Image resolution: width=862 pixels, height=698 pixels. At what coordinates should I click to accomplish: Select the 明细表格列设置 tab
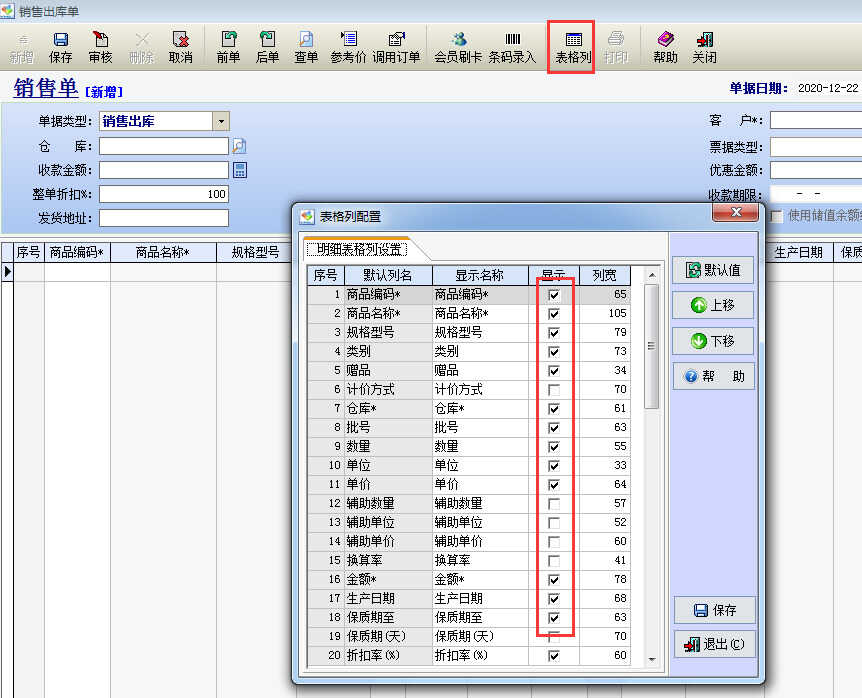coord(357,250)
